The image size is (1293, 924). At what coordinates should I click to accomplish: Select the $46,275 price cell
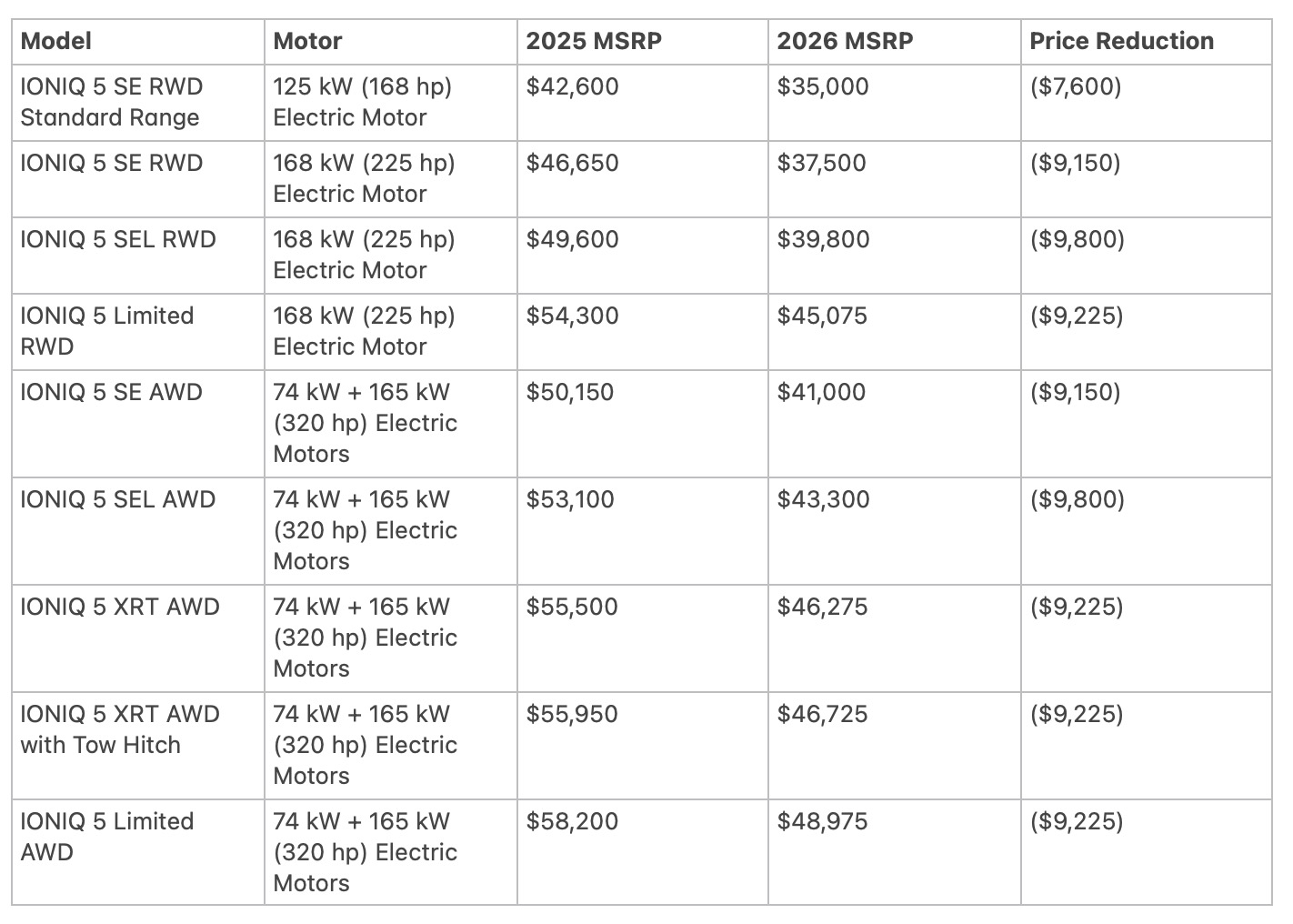pyautogui.click(x=822, y=608)
